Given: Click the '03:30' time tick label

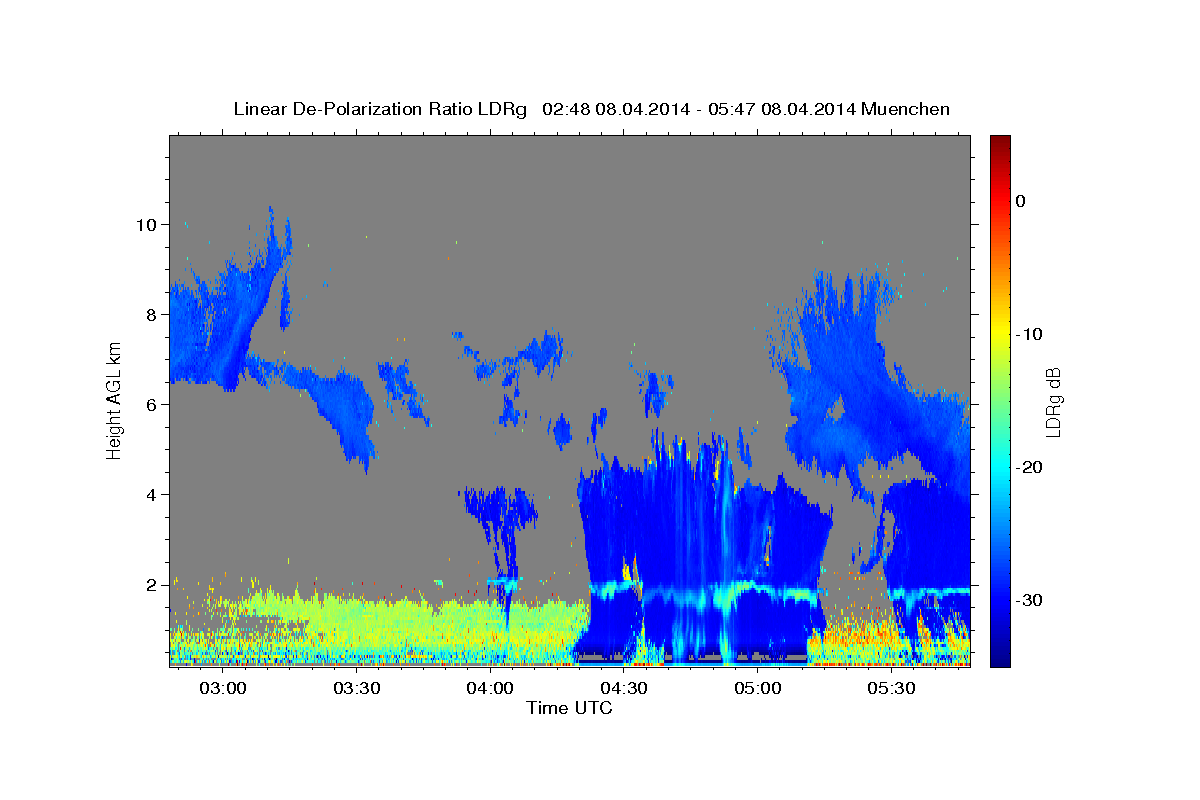Looking at the screenshot, I should click(x=357, y=689).
